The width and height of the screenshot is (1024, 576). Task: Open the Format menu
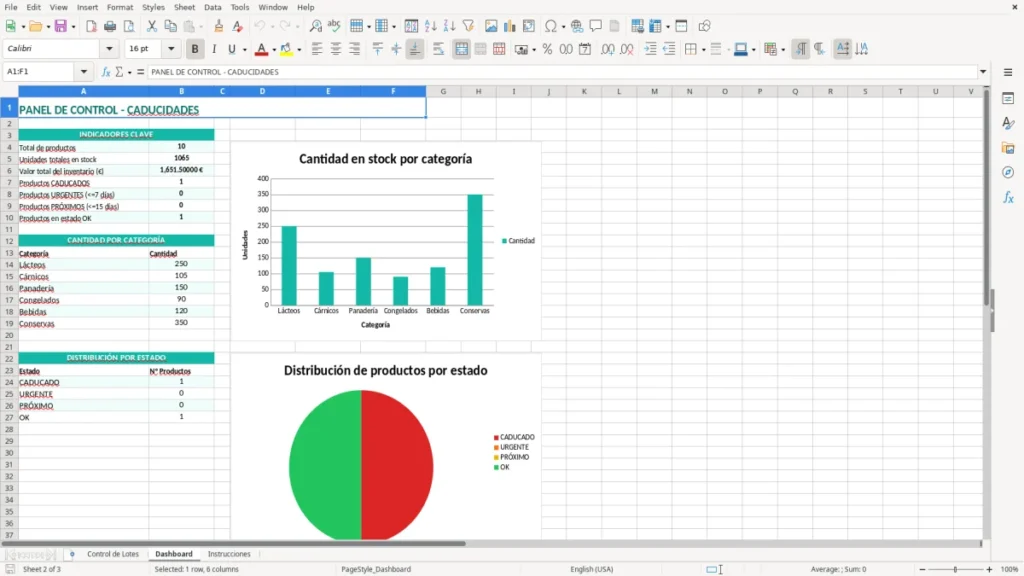tap(120, 7)
